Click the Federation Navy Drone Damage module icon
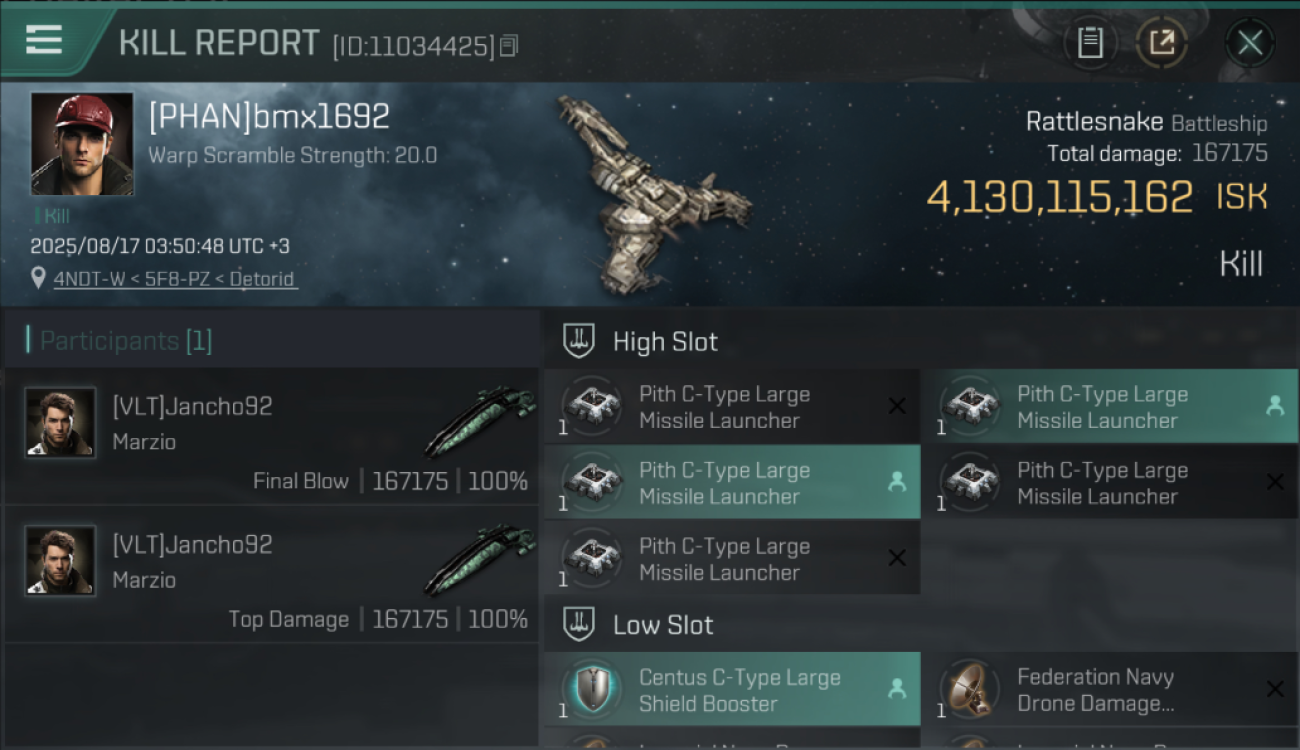This screenshot has width=1300, height=750. pos(966,689)
